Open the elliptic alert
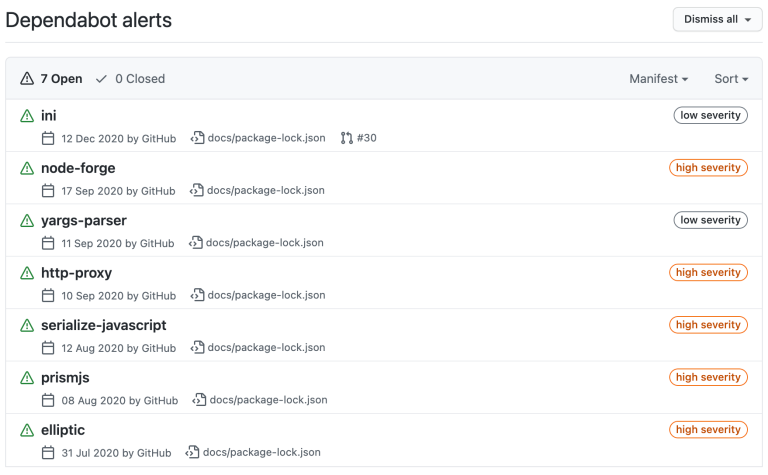Screen dimensions: 768x475 (63, 430)
